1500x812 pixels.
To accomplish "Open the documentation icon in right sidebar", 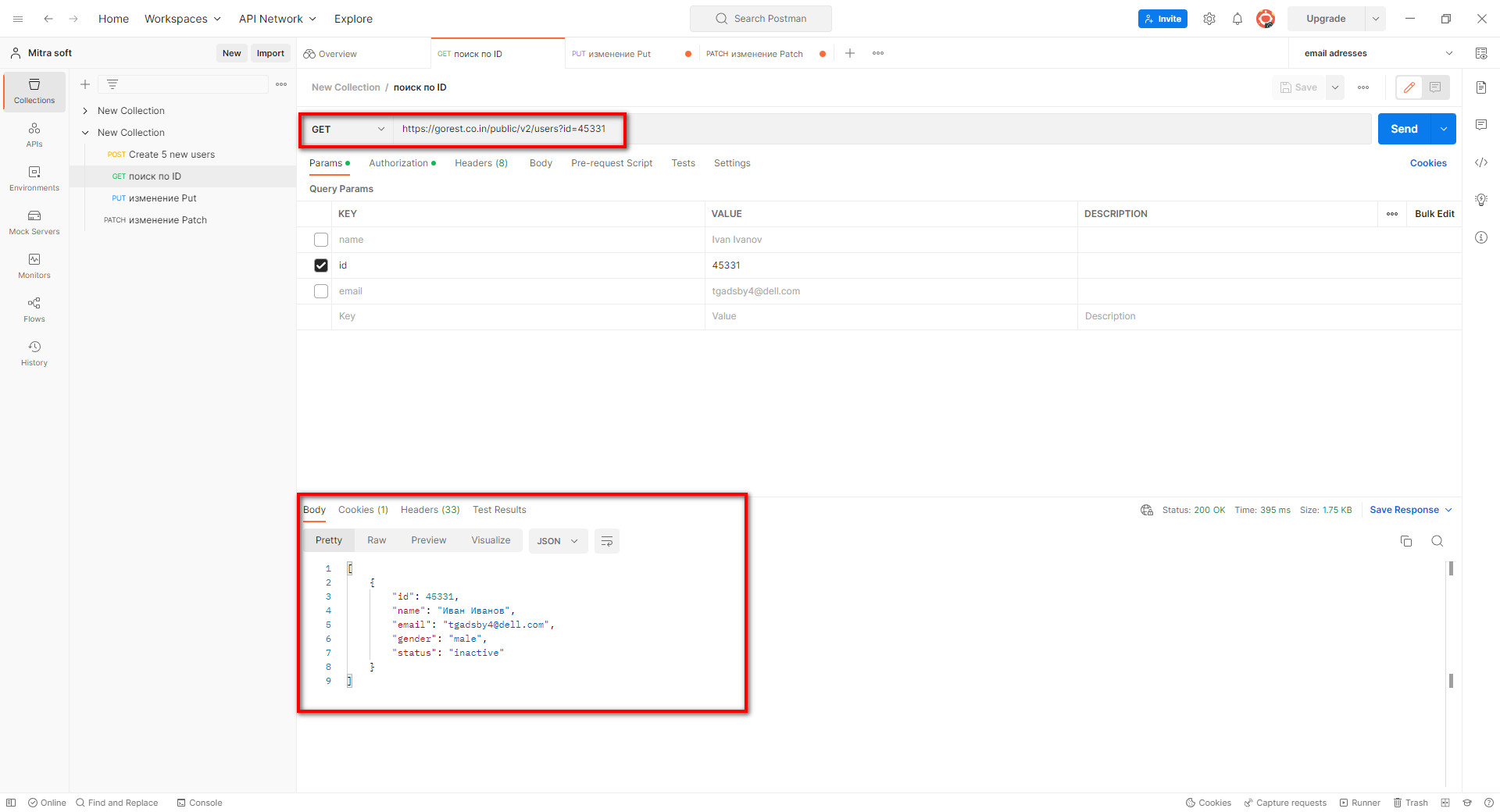I will (x=1481, y=87).
